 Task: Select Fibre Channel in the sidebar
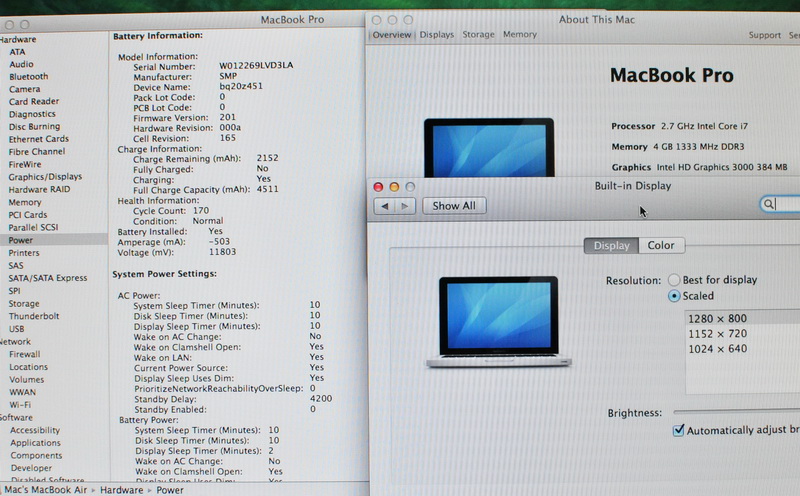pyautogui.click(x=37, y=152)
